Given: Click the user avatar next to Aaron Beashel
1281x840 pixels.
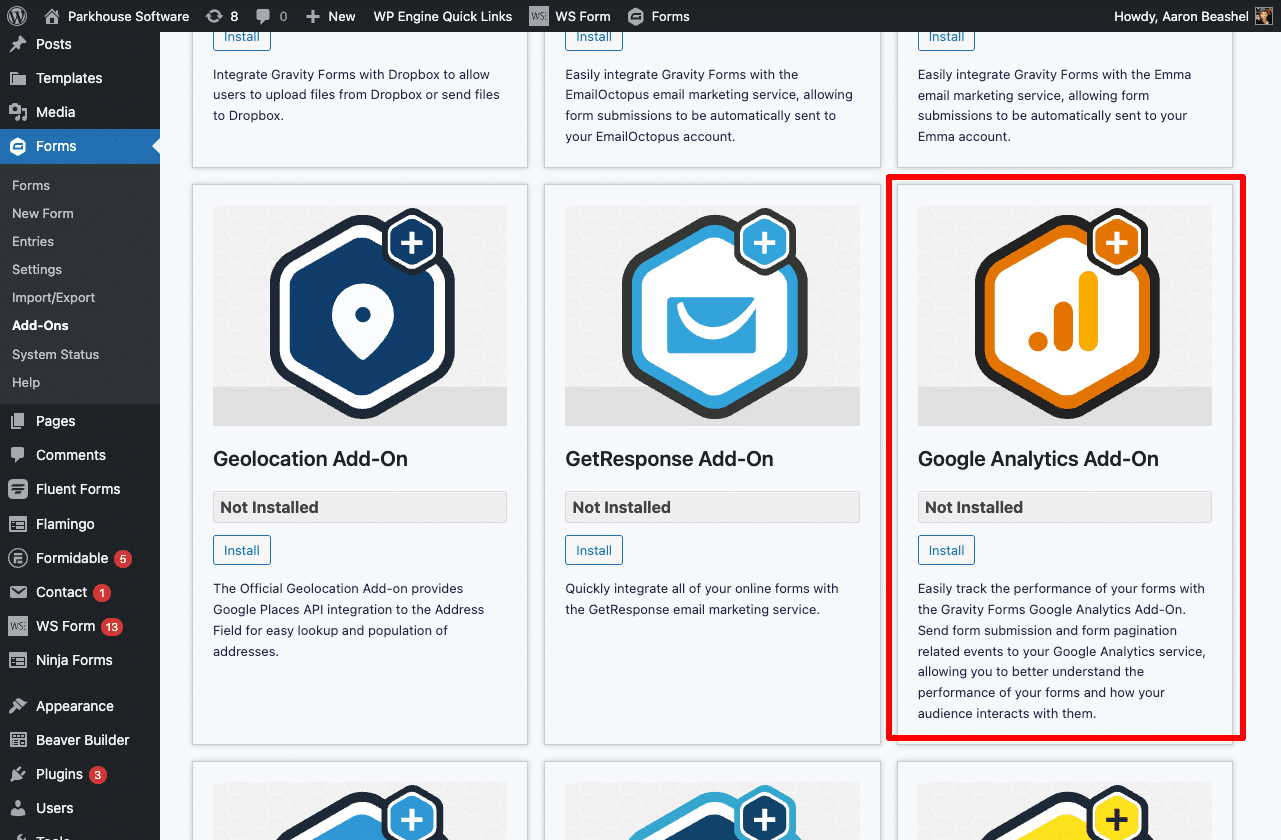Looking at the screenshot, I should click(1264, 16).
